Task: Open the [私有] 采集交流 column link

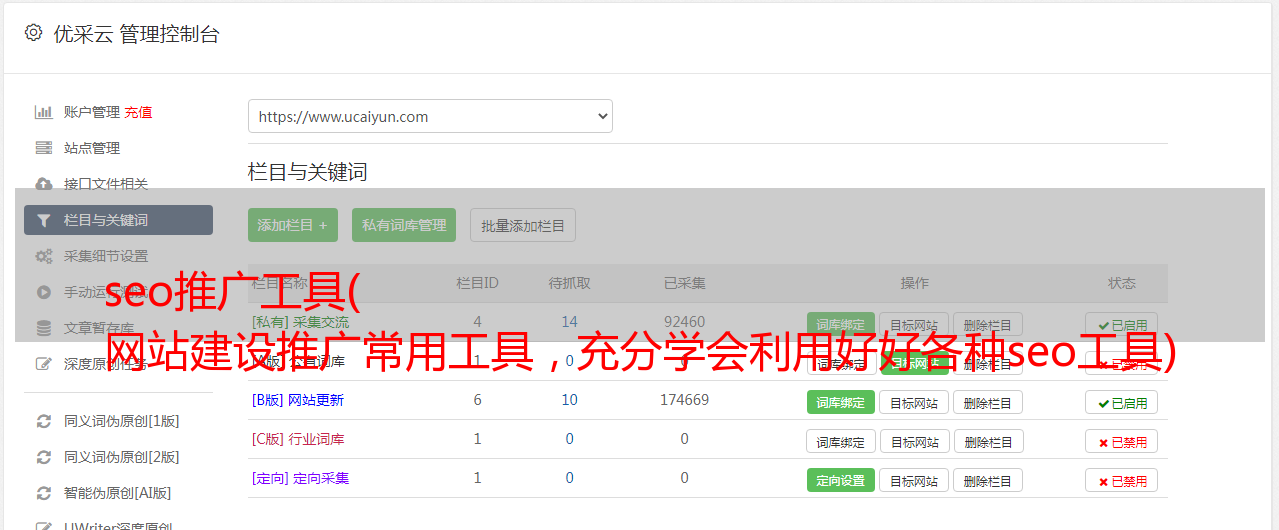Action: 300,322
